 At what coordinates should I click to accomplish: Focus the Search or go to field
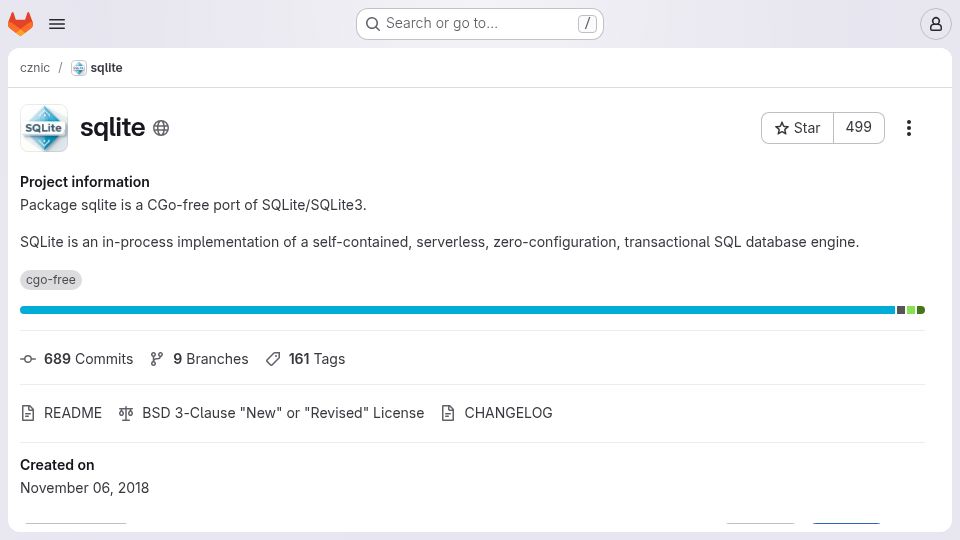coord(480,24)
